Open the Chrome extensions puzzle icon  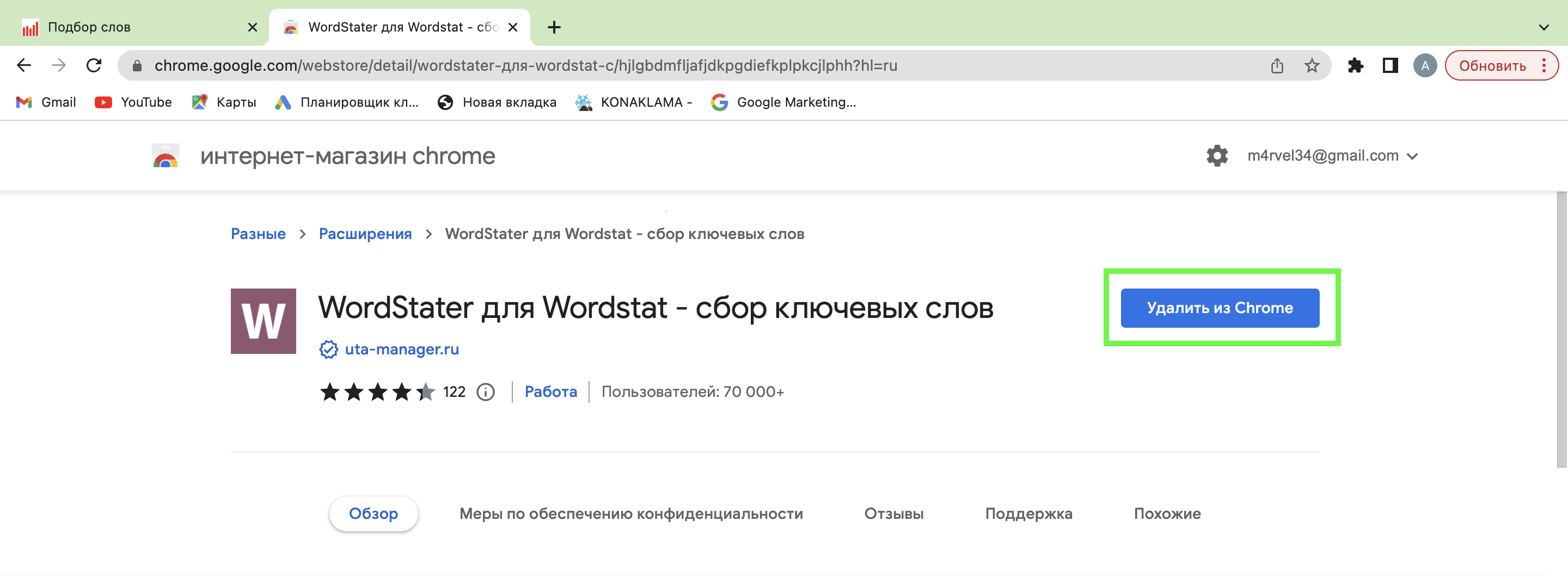[1357, 65]
